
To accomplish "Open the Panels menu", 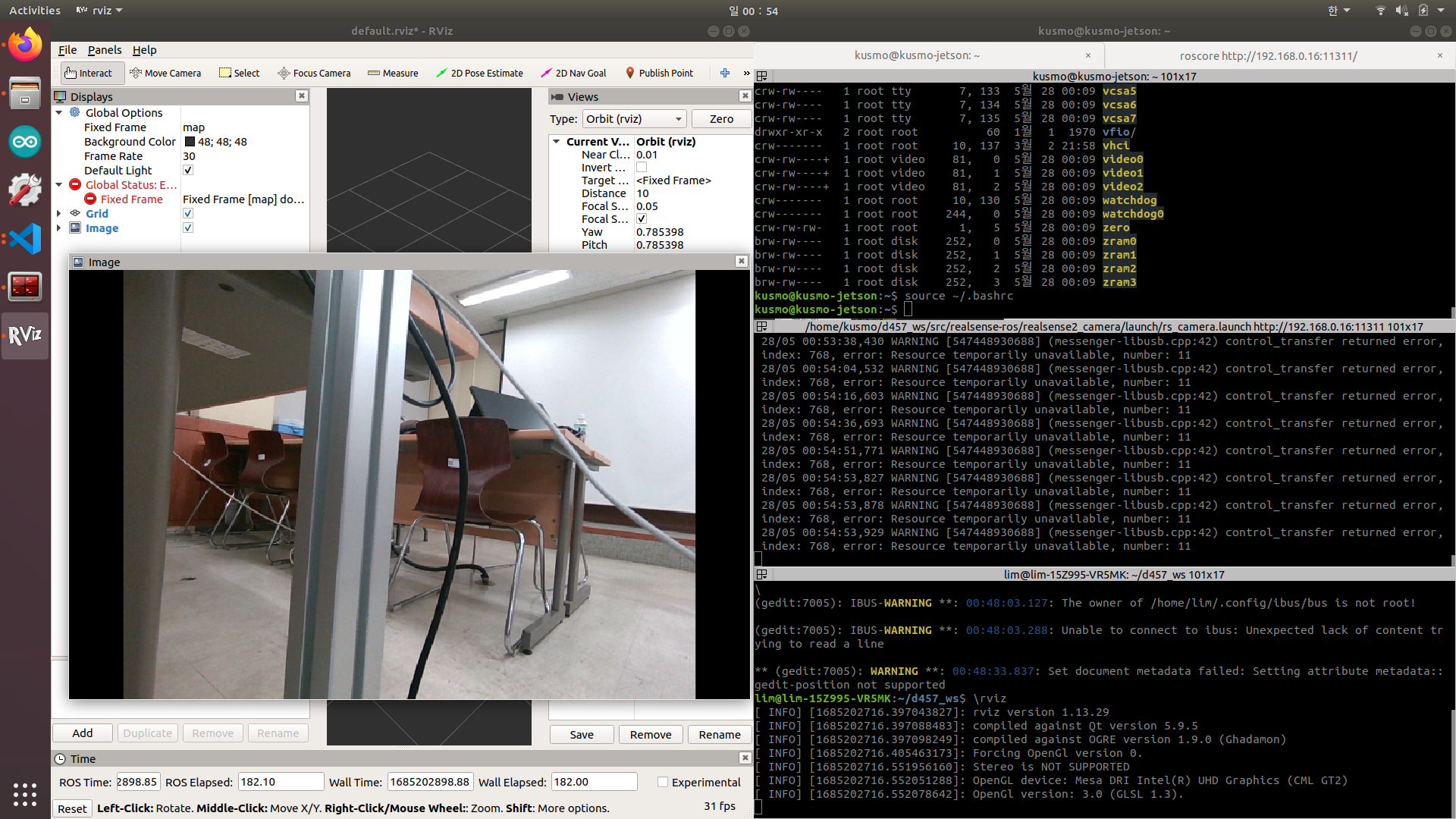I will [104, 50].
